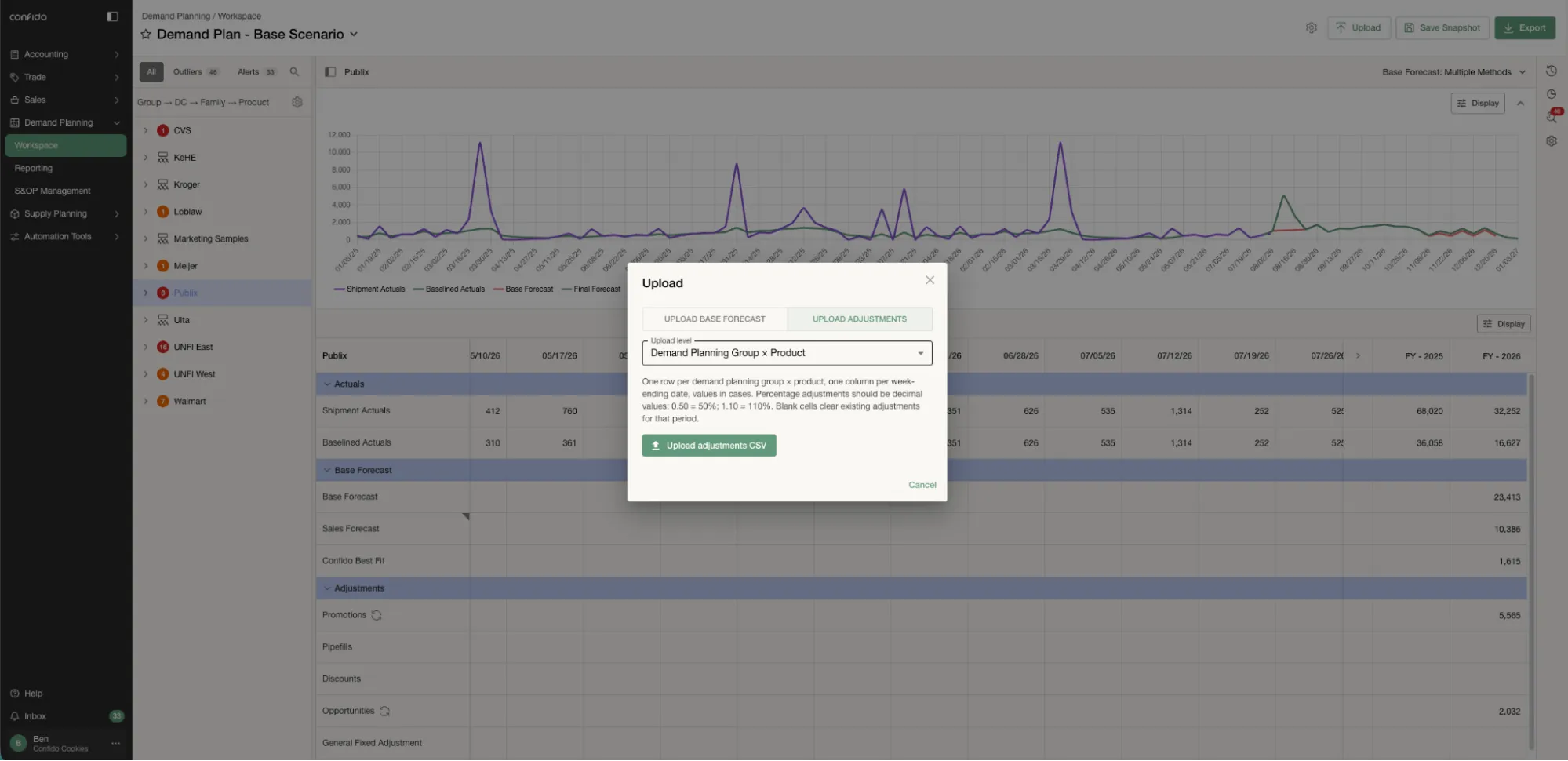Close the Upload dialog with X
Screen dimensions: 1568x761
[x=930, y=280]
